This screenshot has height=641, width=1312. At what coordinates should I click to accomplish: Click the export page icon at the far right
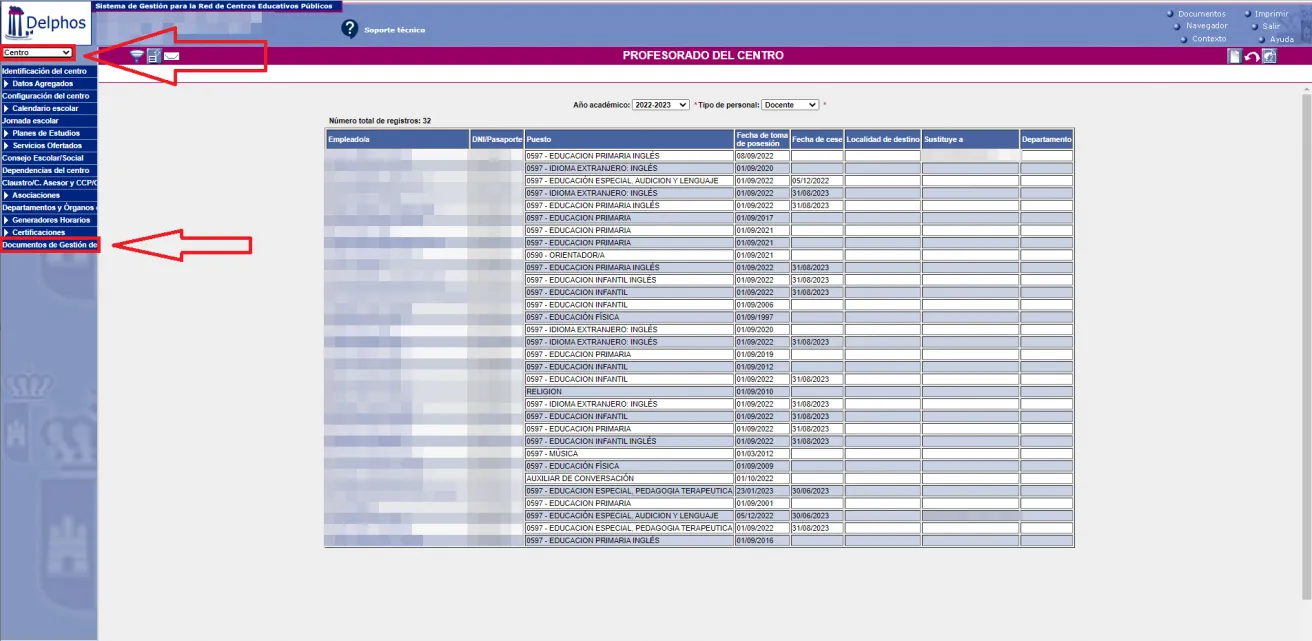pyautogui.click(x=1269, y=56)
